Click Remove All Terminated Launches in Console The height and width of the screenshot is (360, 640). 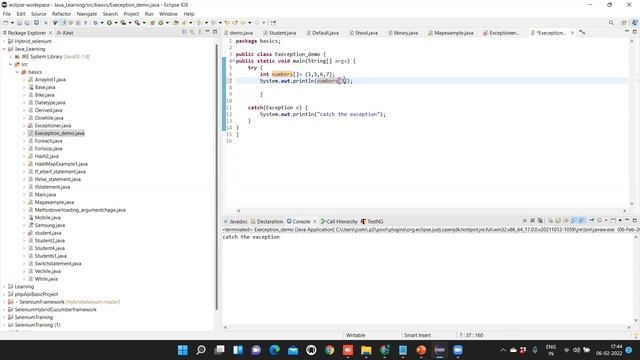click(x=540, y=220)
